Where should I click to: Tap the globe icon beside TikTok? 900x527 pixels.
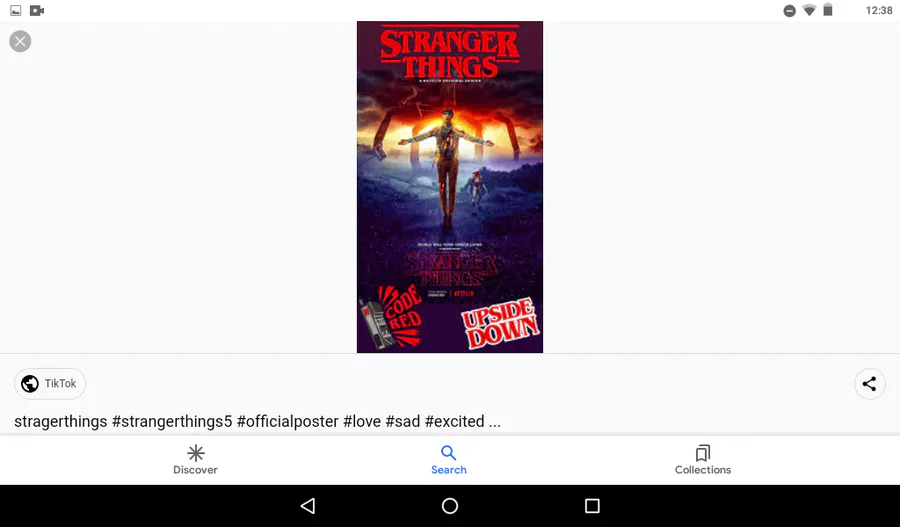(x=30, y=383)
